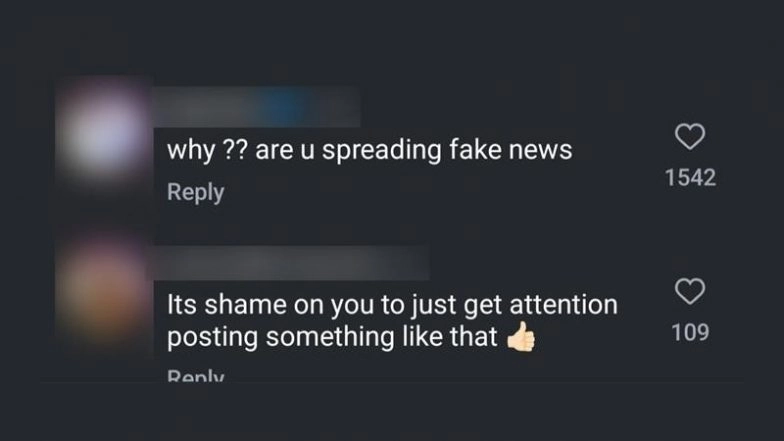Screen dimensions: 784x441
Task: Click the partially visible Reply under second comment
Action: click(x=196, y=376)
